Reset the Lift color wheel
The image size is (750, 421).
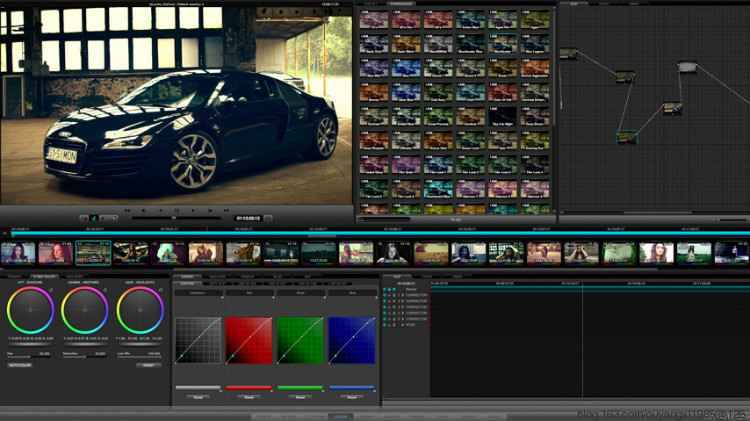coord(51,289)
